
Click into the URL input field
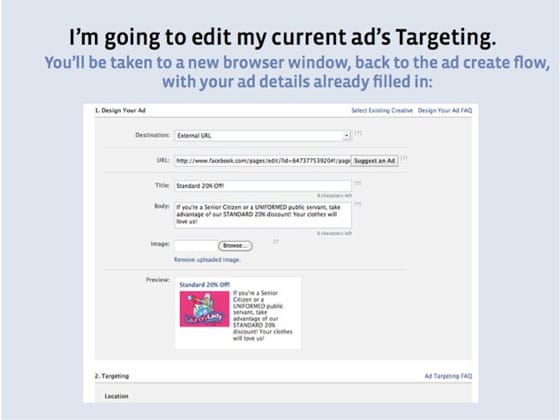(262, 161)
